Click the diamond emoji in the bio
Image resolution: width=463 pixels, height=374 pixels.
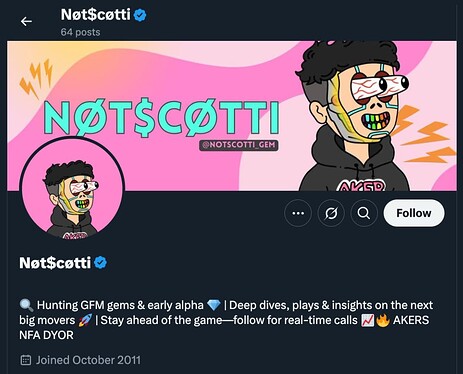tap(214, 305)
